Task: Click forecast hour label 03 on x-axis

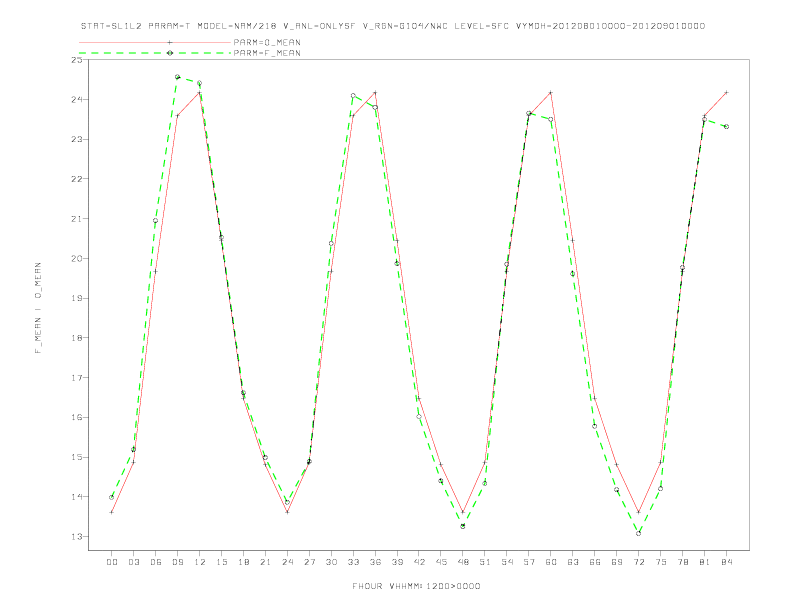Action: pyautogui.click(x=134, y=562)
